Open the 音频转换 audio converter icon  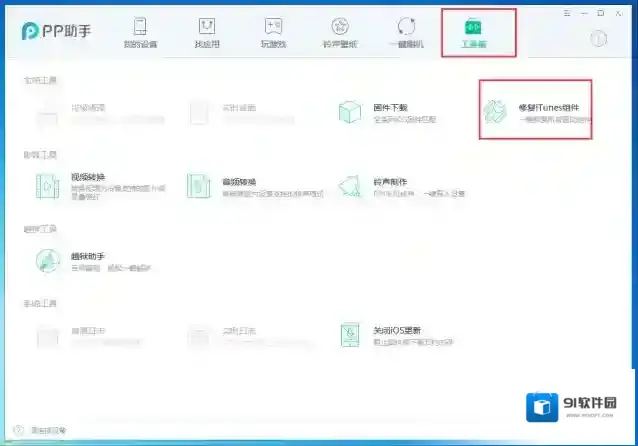[x=201, y=186]
